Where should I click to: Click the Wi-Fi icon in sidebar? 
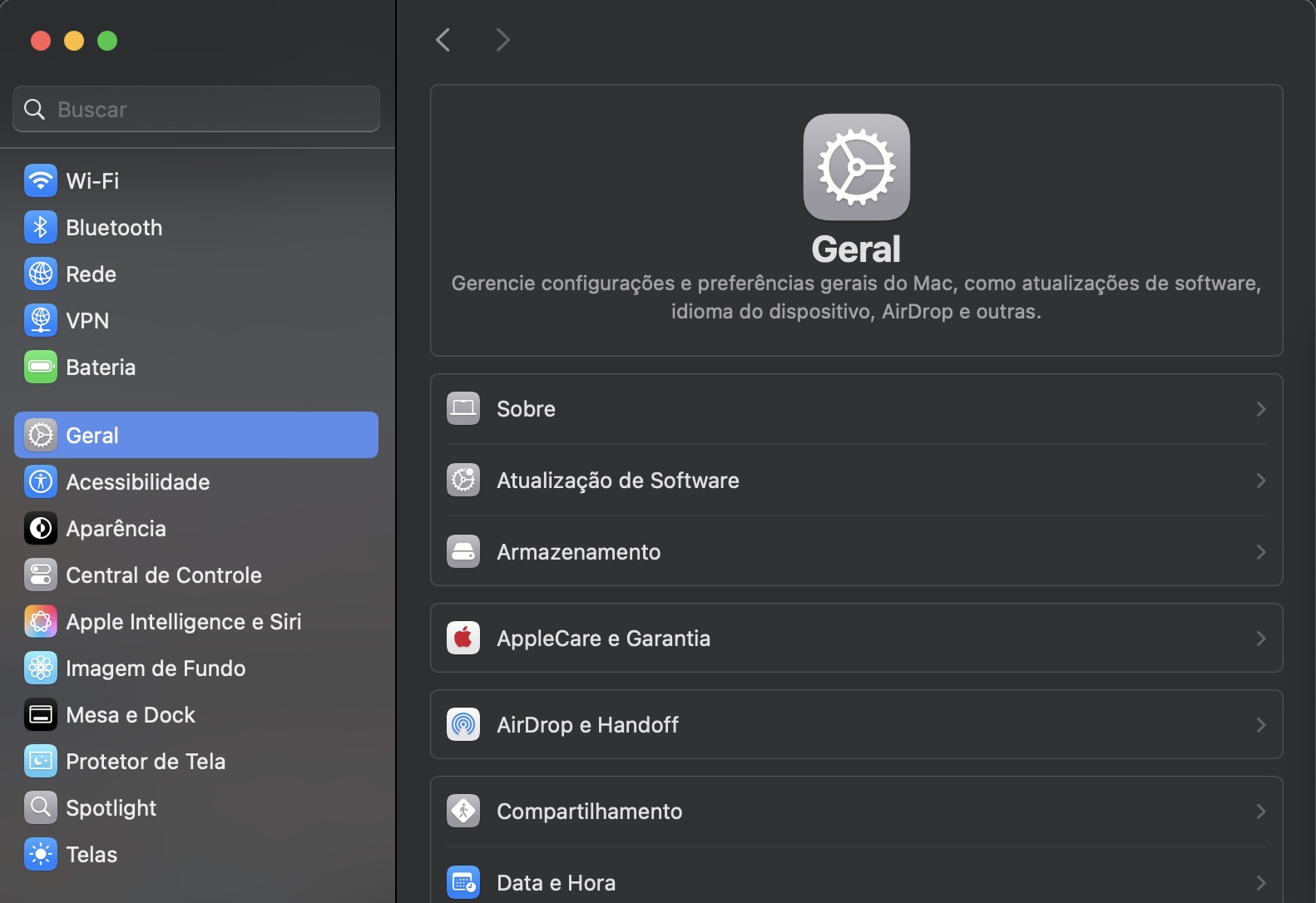click(x=41, y=180)
